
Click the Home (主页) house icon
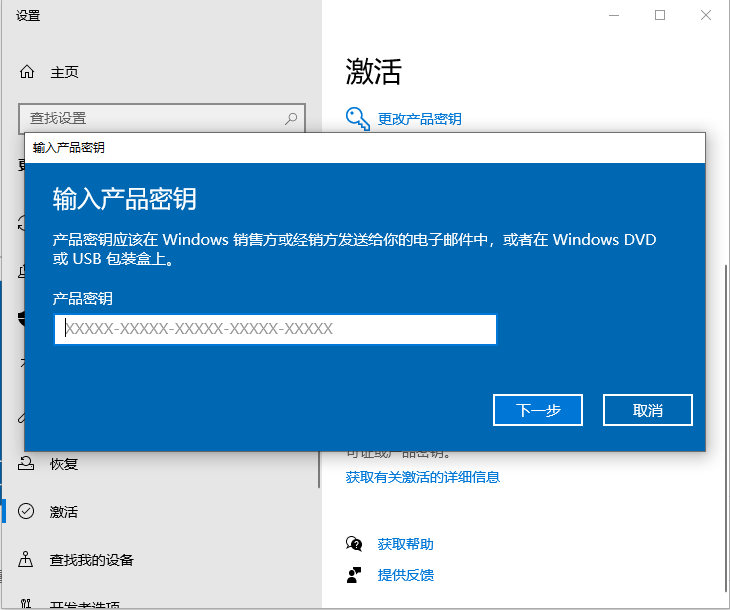click(x=27, y=72)
